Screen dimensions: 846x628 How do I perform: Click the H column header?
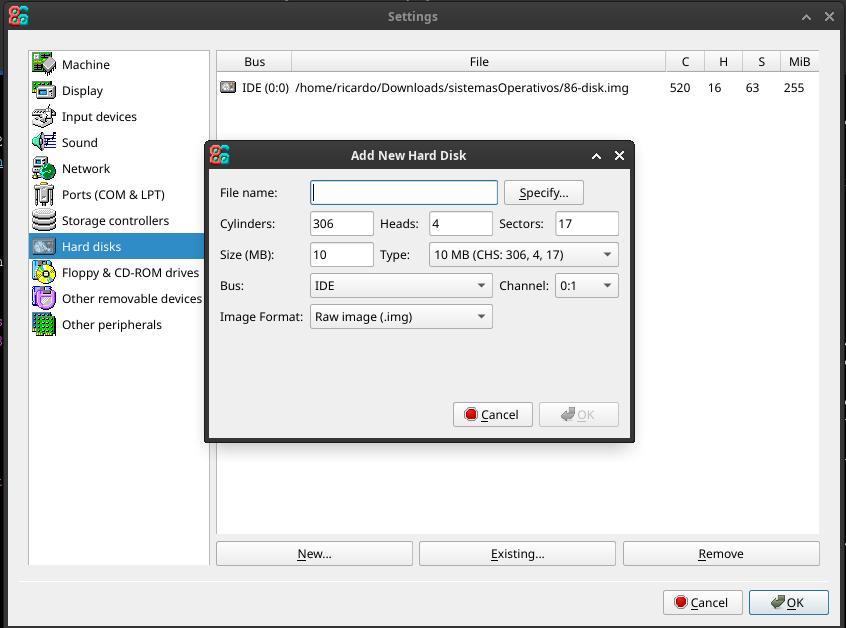click(x=724, y=62)
